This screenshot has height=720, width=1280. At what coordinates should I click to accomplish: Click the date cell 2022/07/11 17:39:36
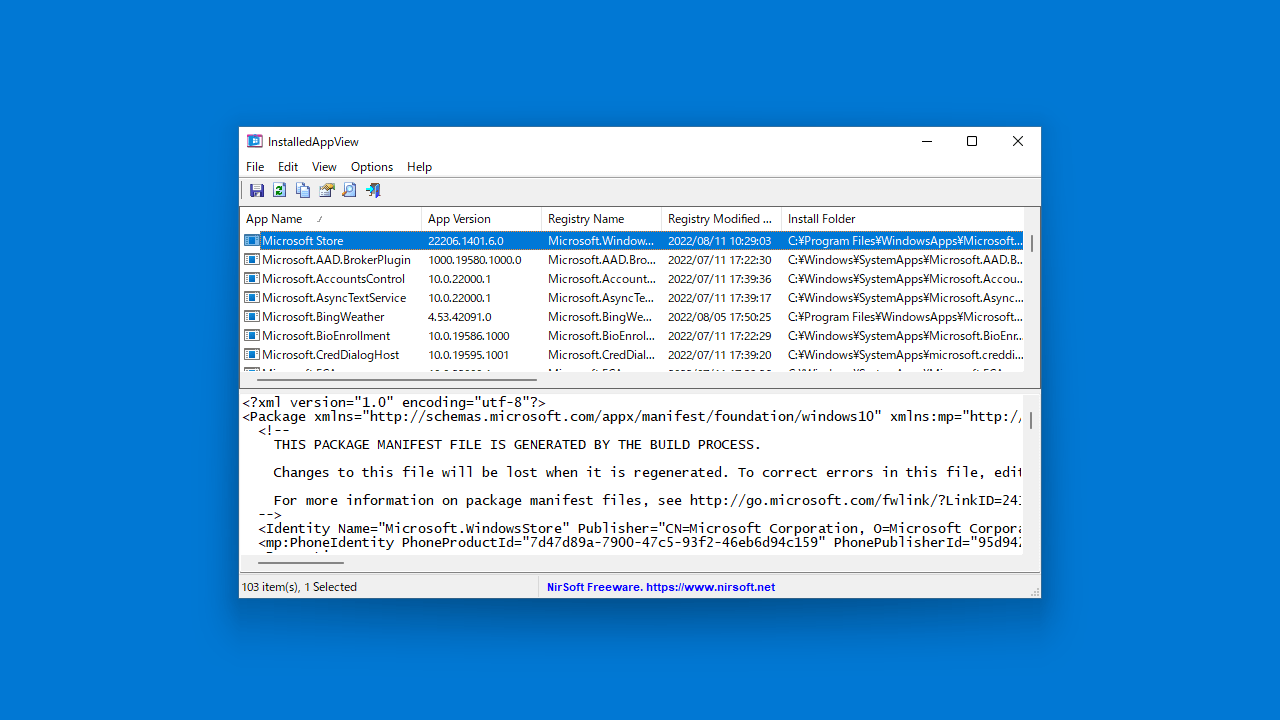pos(720,279)
